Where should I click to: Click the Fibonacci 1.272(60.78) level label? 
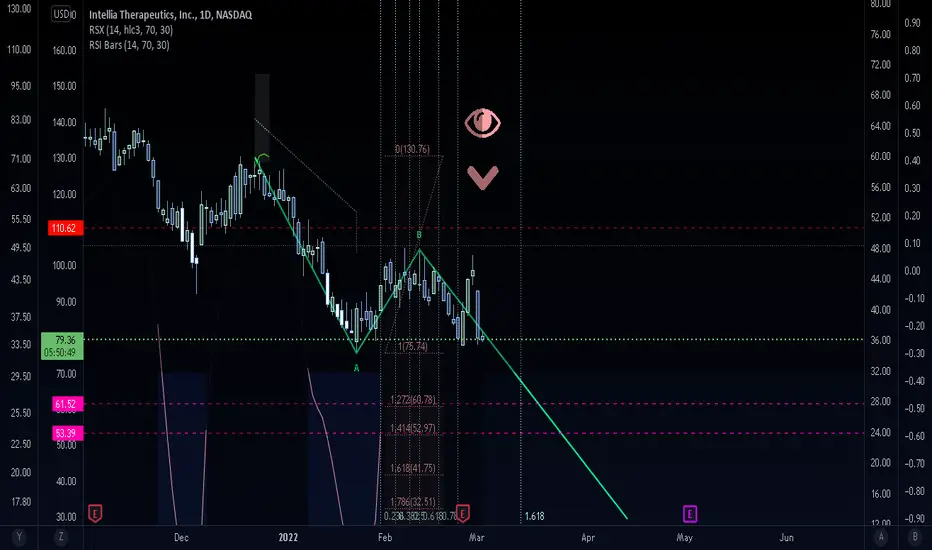coord(413,400)
